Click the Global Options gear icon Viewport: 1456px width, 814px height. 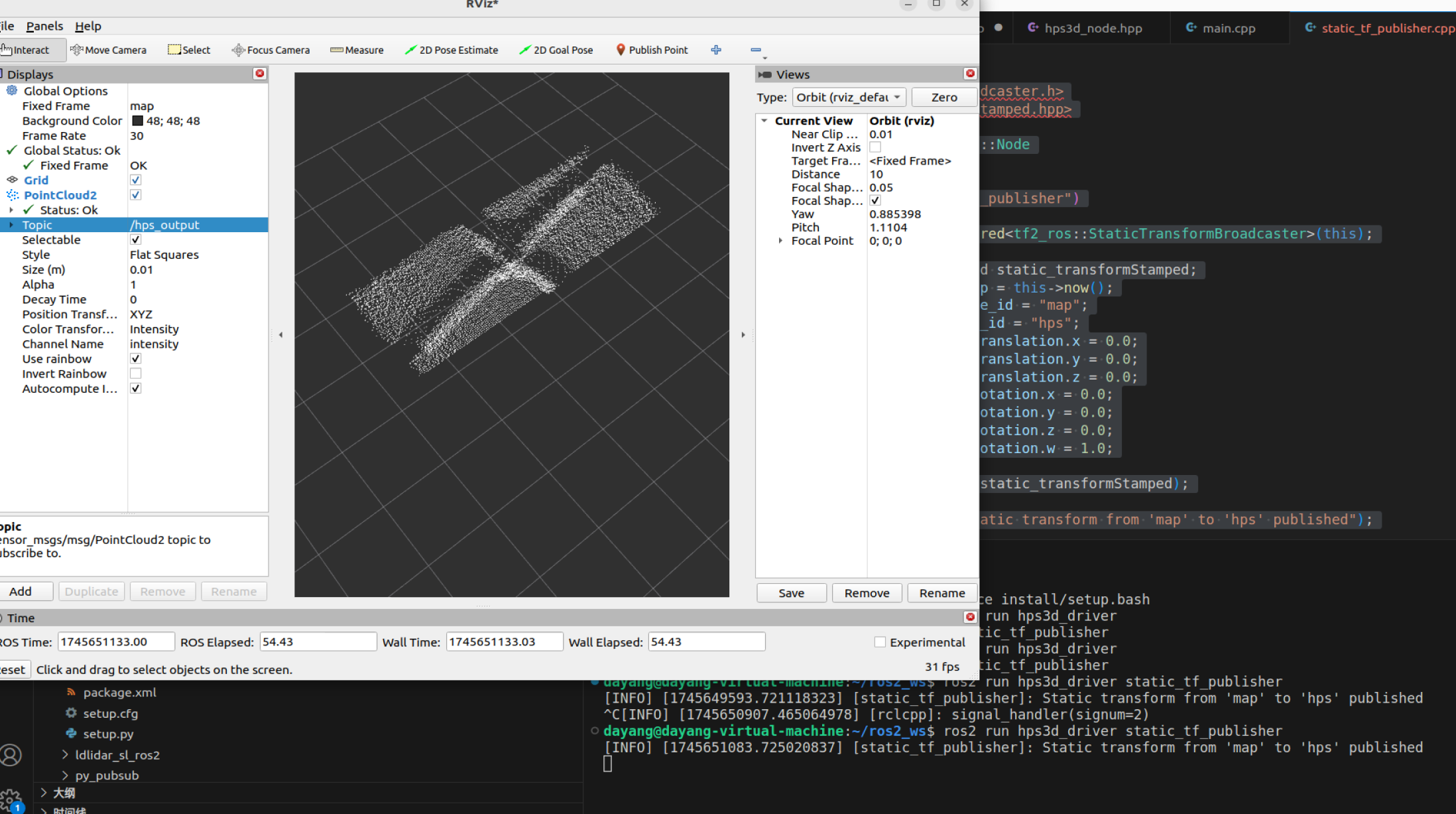point(12,91)
